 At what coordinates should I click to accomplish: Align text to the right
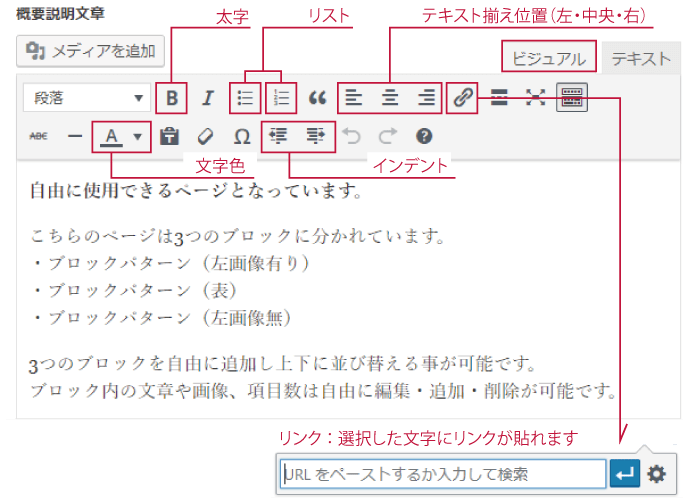click(426, 98)
